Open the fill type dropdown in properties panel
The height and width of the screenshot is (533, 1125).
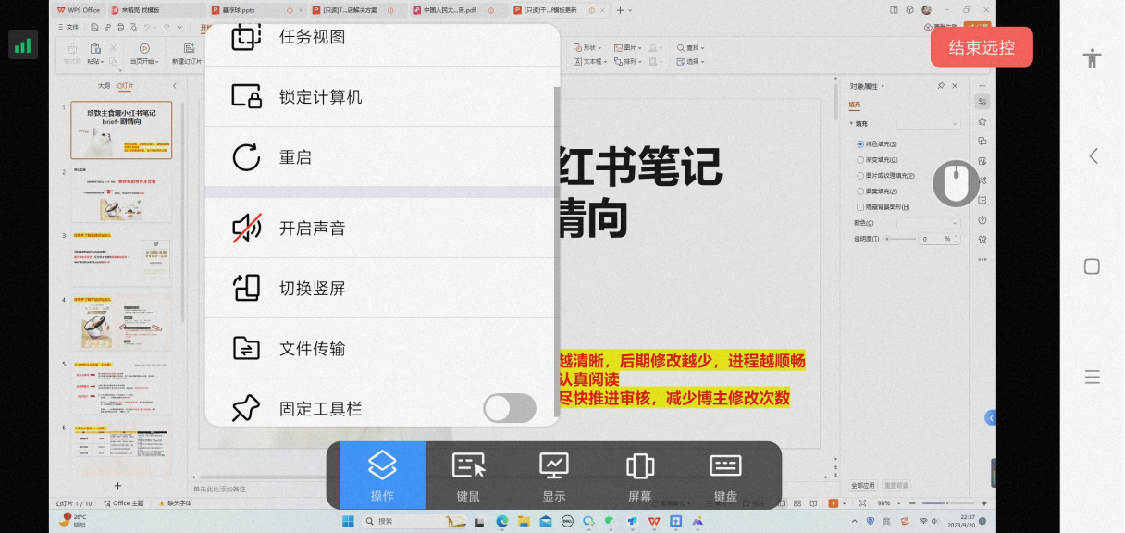point(927,124)
